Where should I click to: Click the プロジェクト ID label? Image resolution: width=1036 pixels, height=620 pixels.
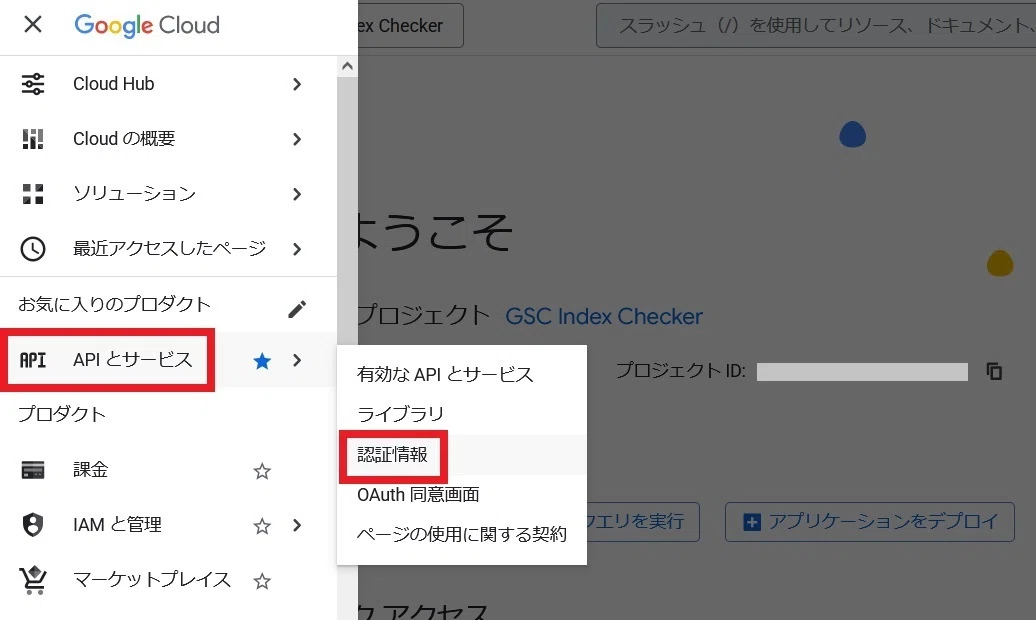[x=681, y=371]
